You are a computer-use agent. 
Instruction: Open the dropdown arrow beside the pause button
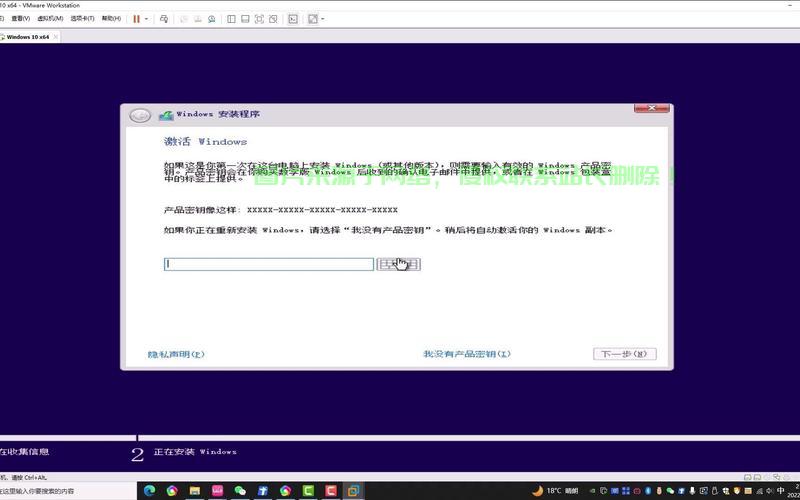click(x=146, y=19)
